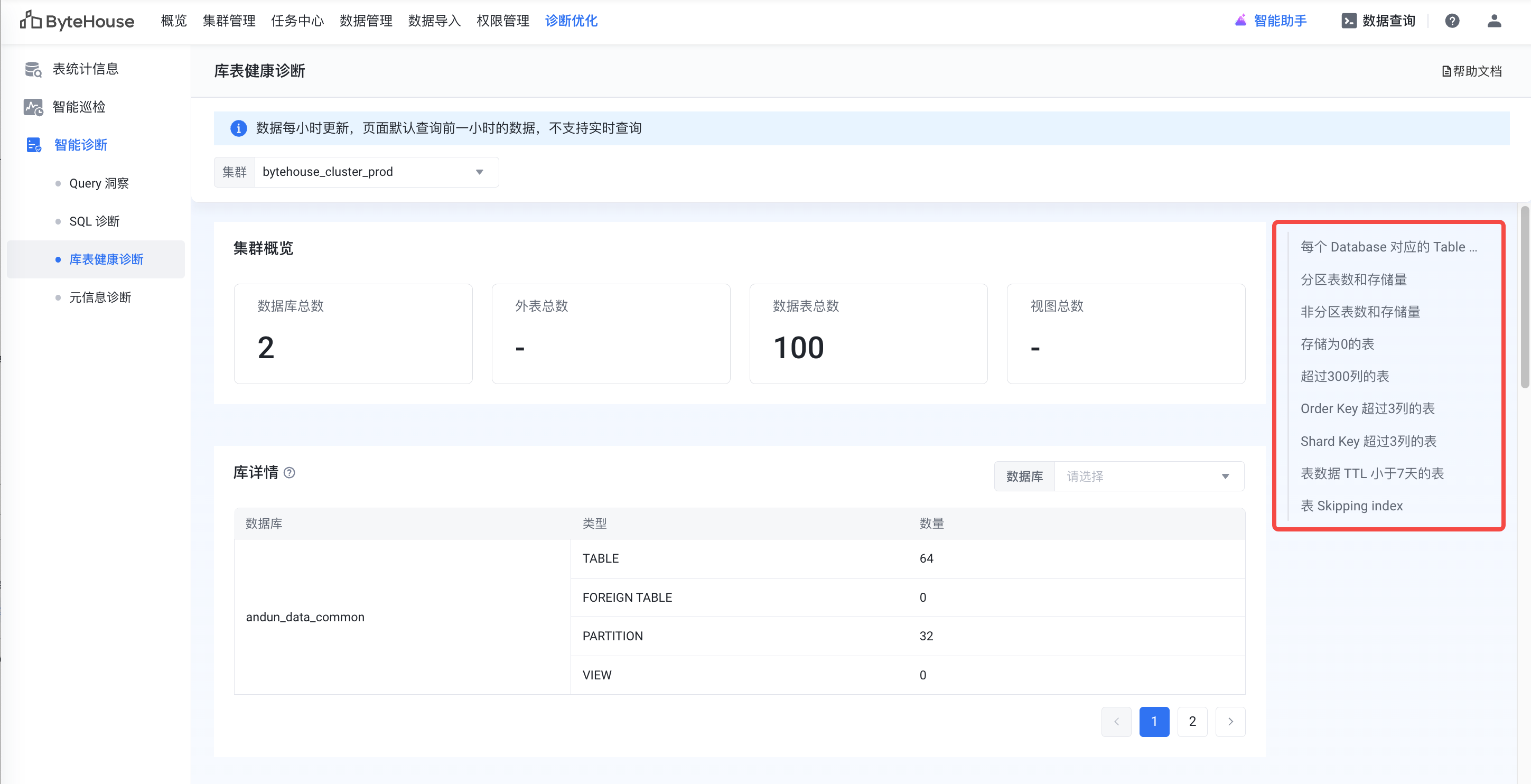Jump to the 存储为0的表 anchor
This screenshot has width=1531, height=784.
click(x=1337, y=344)
